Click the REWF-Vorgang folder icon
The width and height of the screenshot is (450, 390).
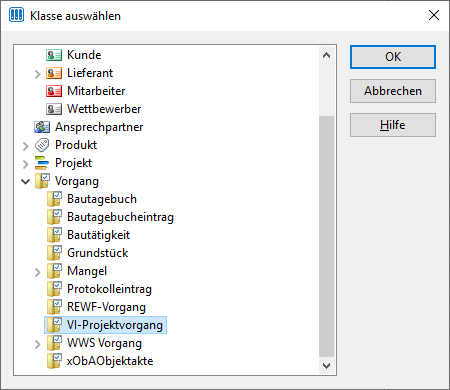pos(54,307)
